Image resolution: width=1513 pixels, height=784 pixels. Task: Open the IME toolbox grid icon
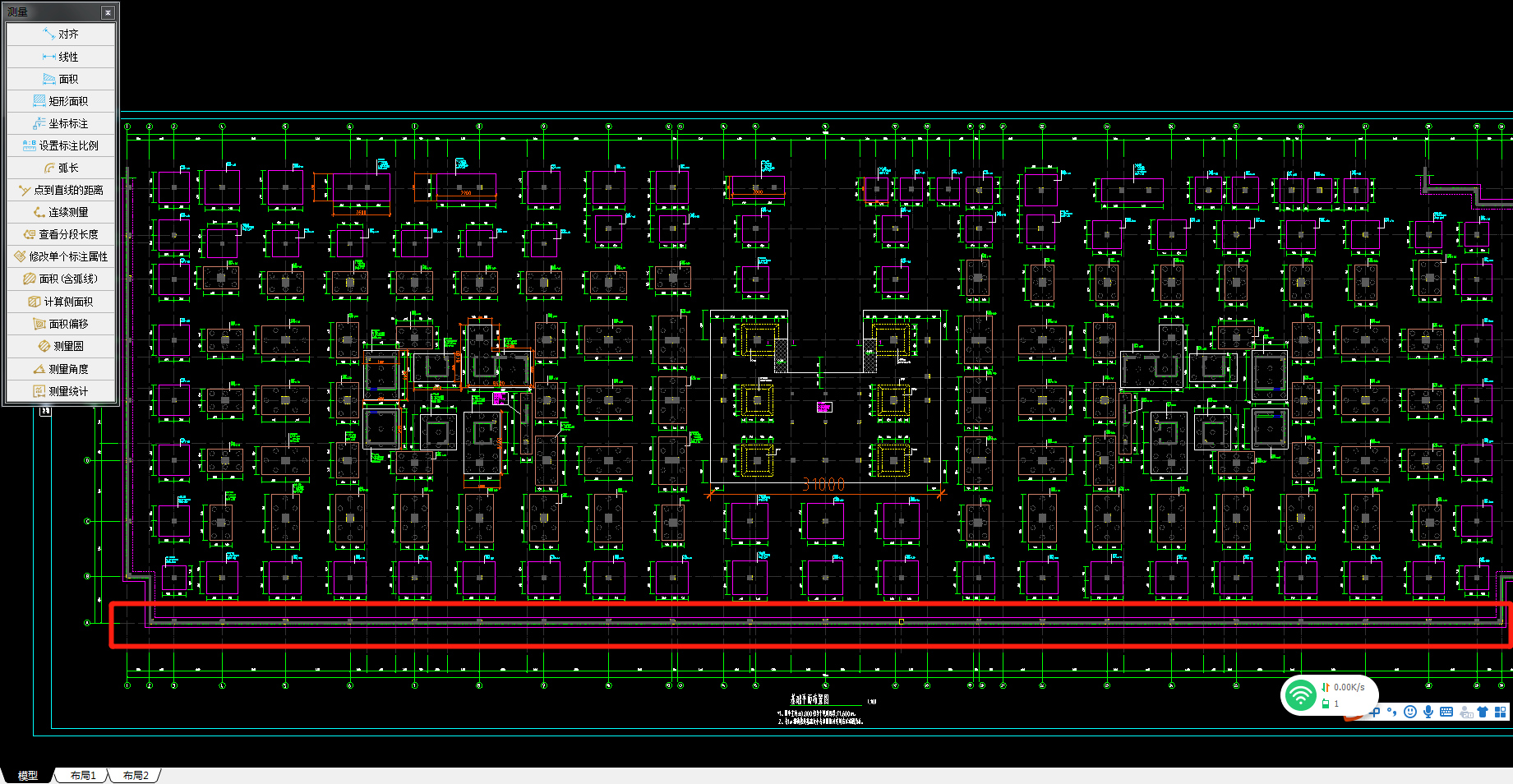click(x=1501, y=712)
